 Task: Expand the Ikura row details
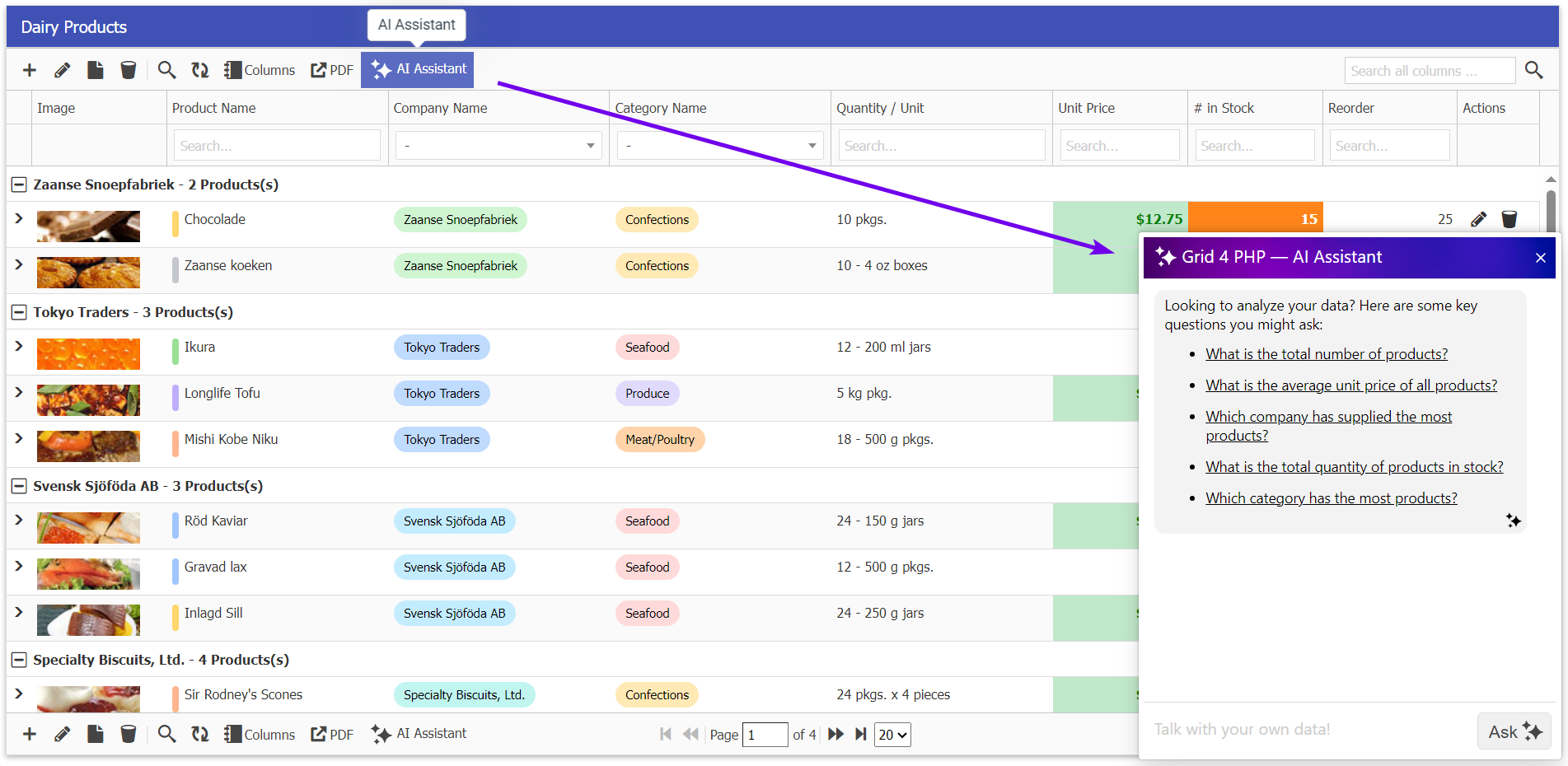pyautogui.click(x=19, y=347)
